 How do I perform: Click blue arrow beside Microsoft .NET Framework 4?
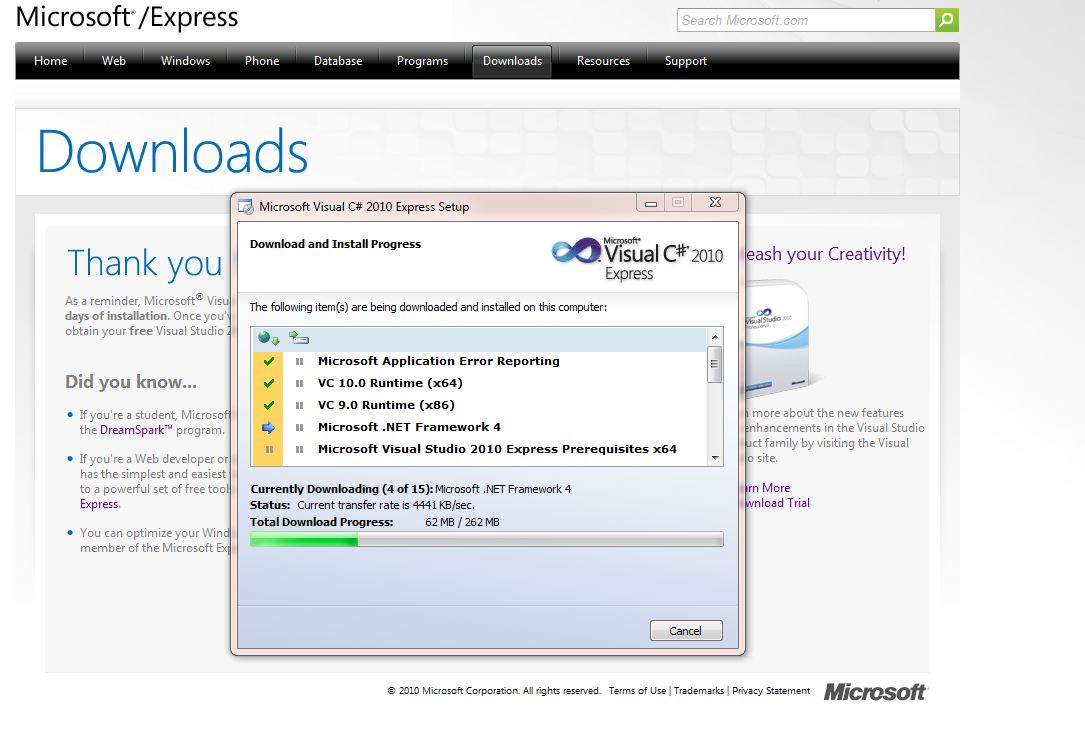tap(268, 428)
